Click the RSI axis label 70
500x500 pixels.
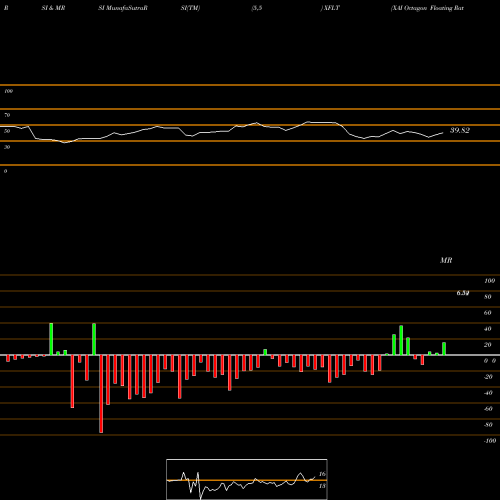(7, 115)
